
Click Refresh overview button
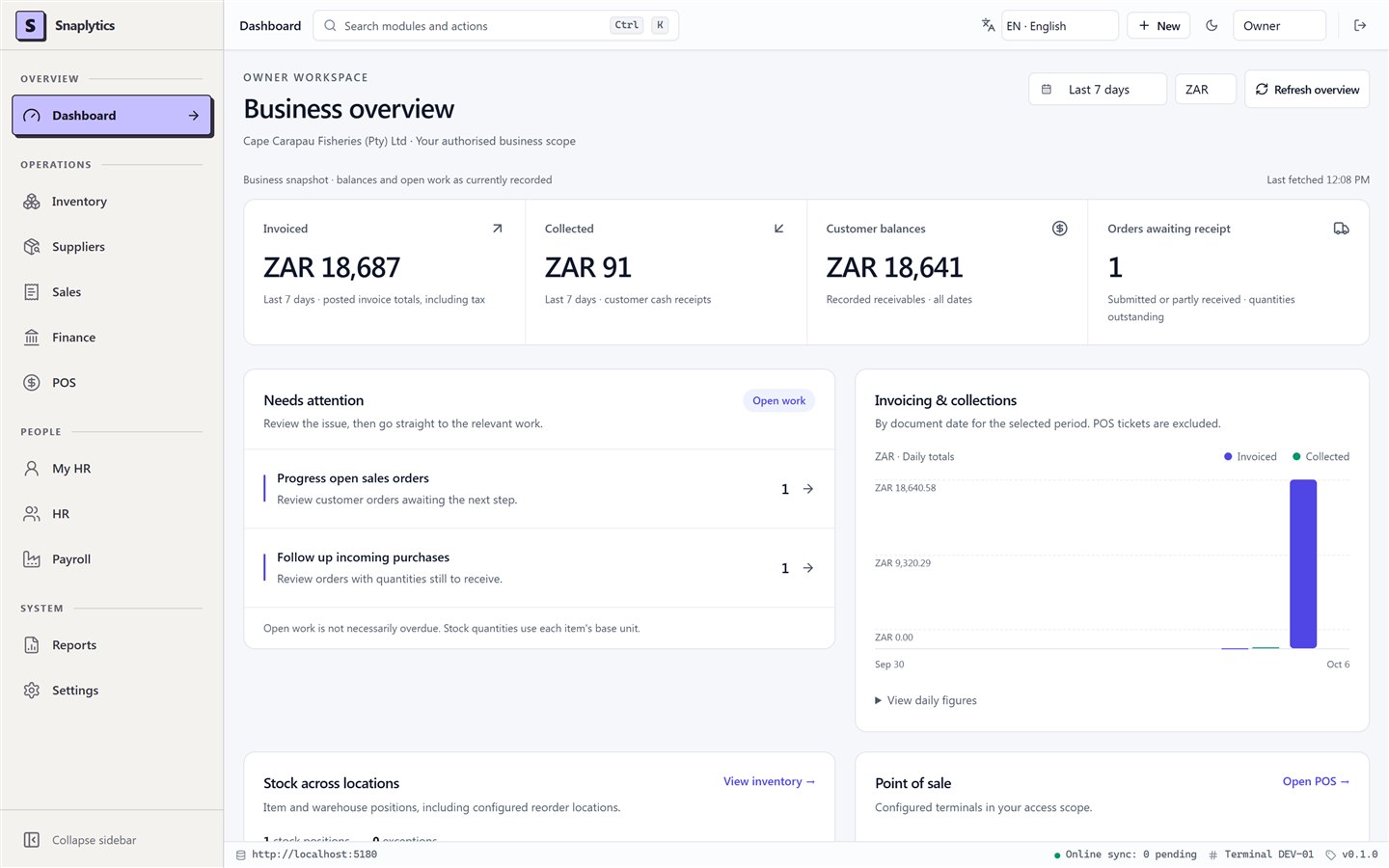click(1307, 90)
